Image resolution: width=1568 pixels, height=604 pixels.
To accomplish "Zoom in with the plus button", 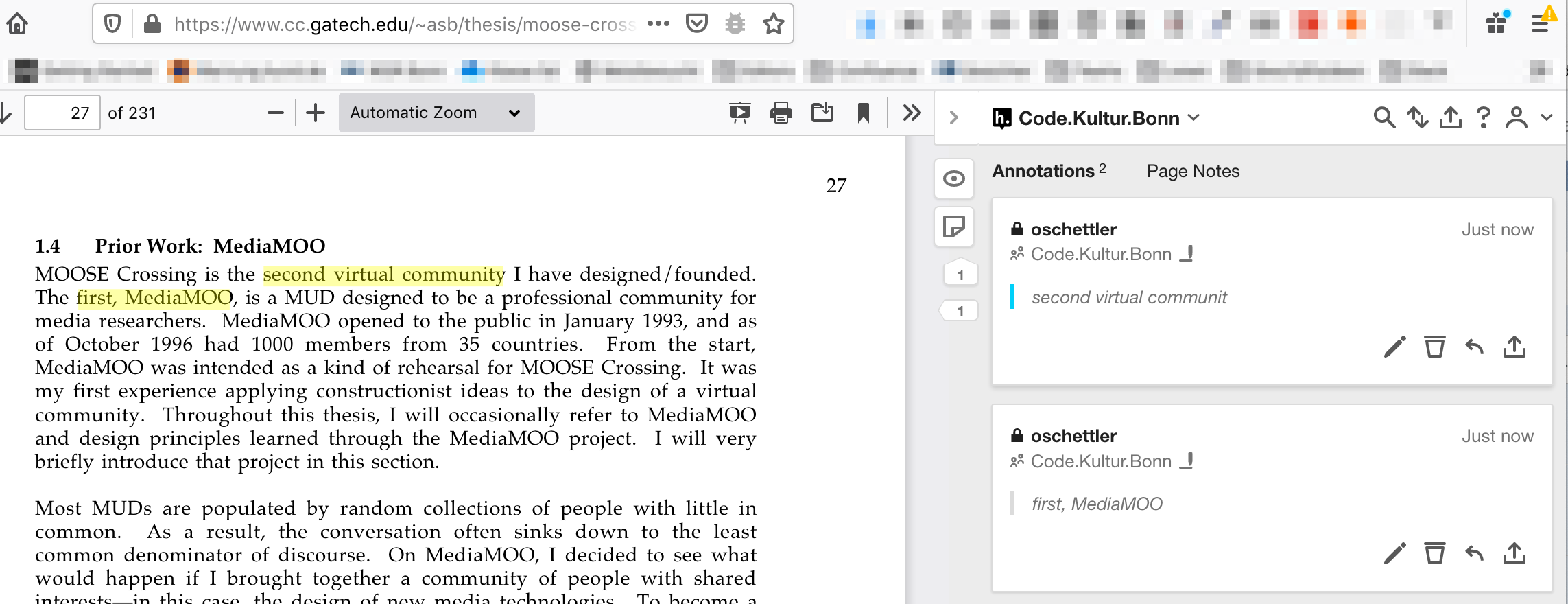I will [316, 113].
